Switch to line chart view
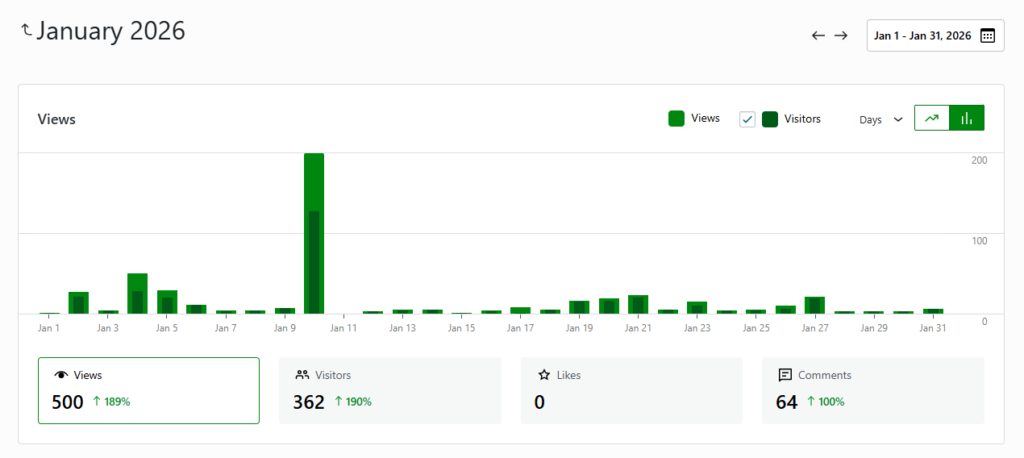1024x458 pixels. [x=932, y=118]
